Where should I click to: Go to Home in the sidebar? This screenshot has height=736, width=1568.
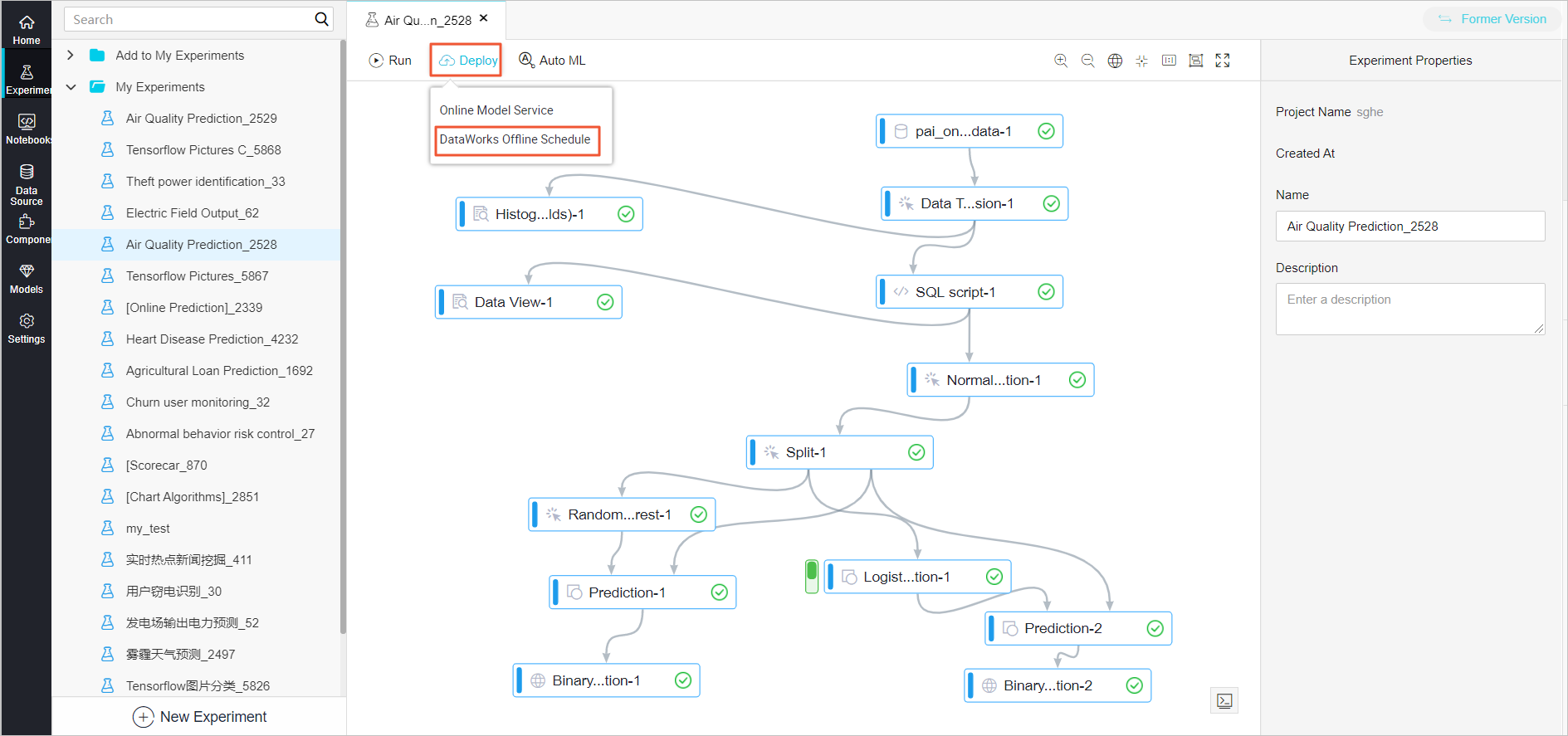click(27, 29)
